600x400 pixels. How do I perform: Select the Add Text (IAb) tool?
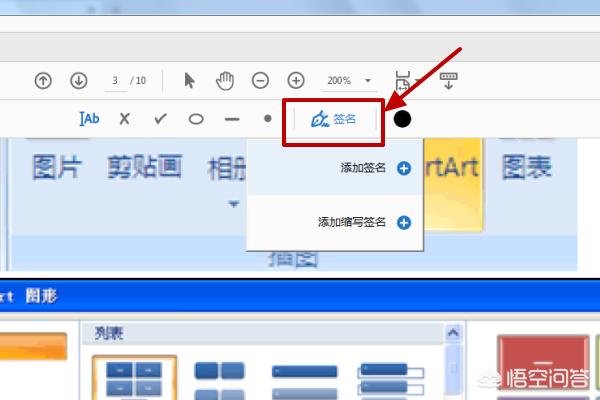(90, 119)
